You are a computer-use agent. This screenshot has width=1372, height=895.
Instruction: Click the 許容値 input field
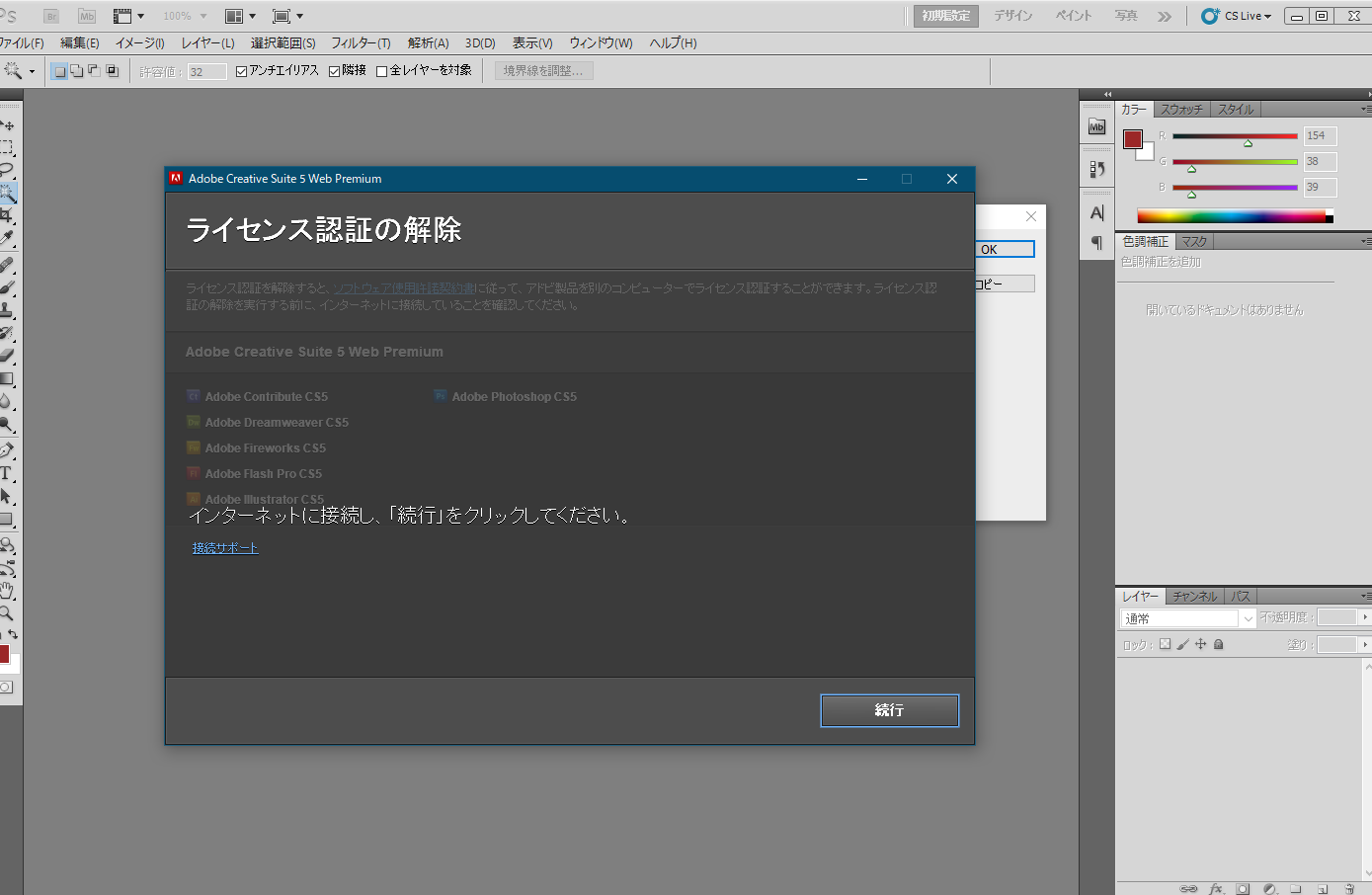(206, 70)
